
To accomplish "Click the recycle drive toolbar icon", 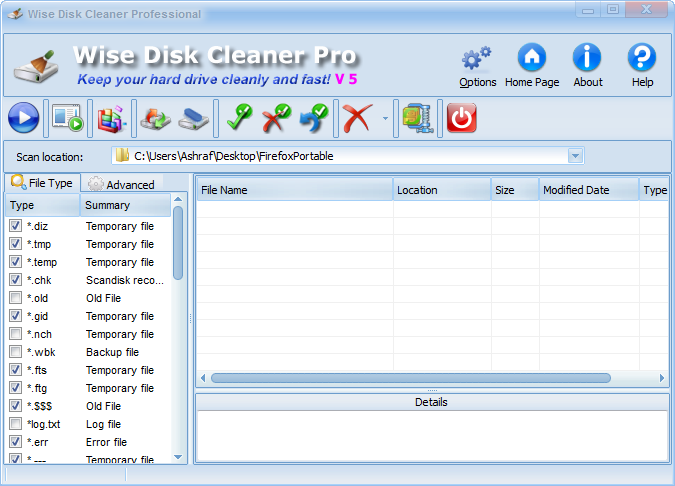I will click(155, 118).
